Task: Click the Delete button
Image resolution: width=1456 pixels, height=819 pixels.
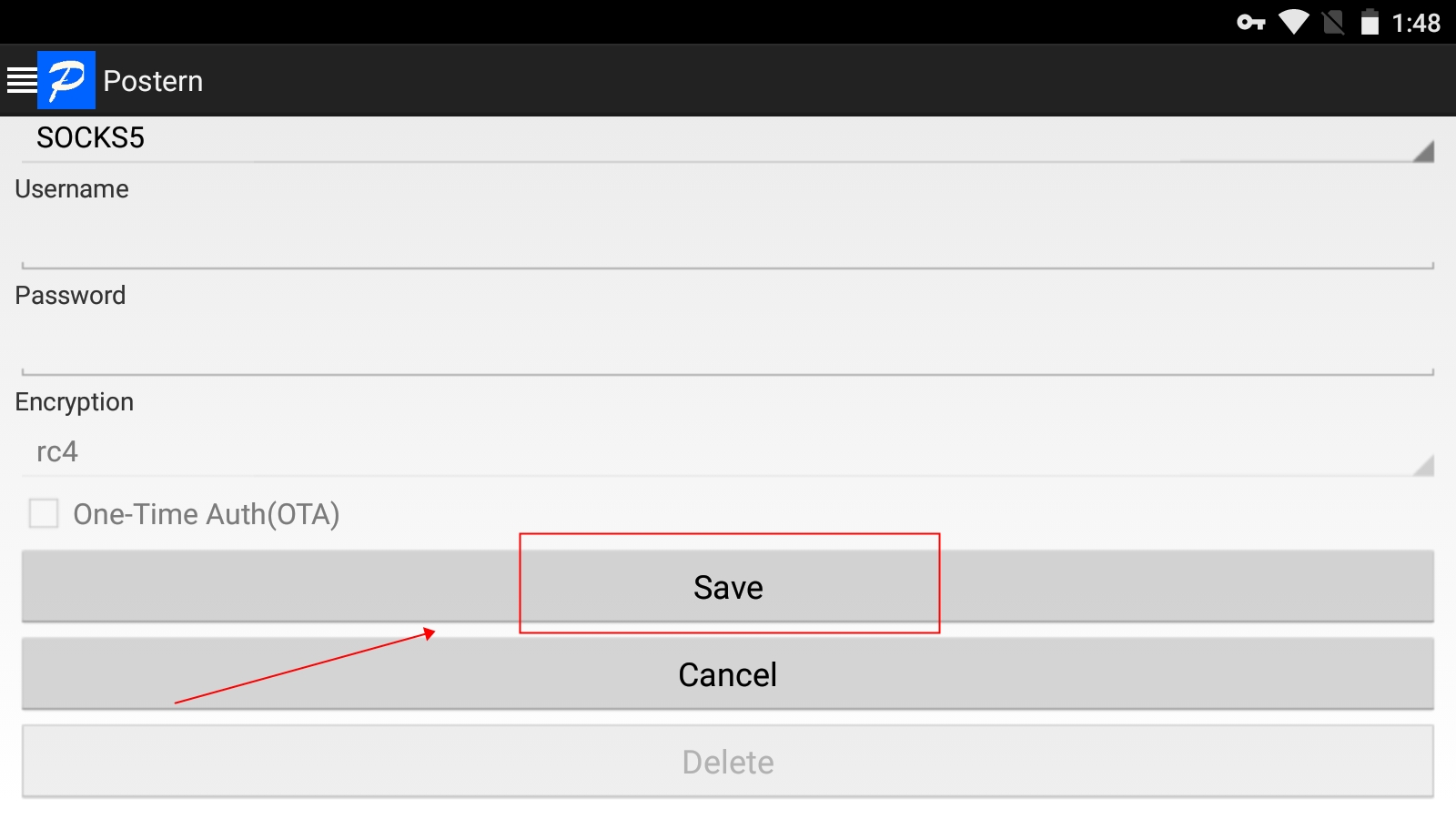Action: coord(728,762)
